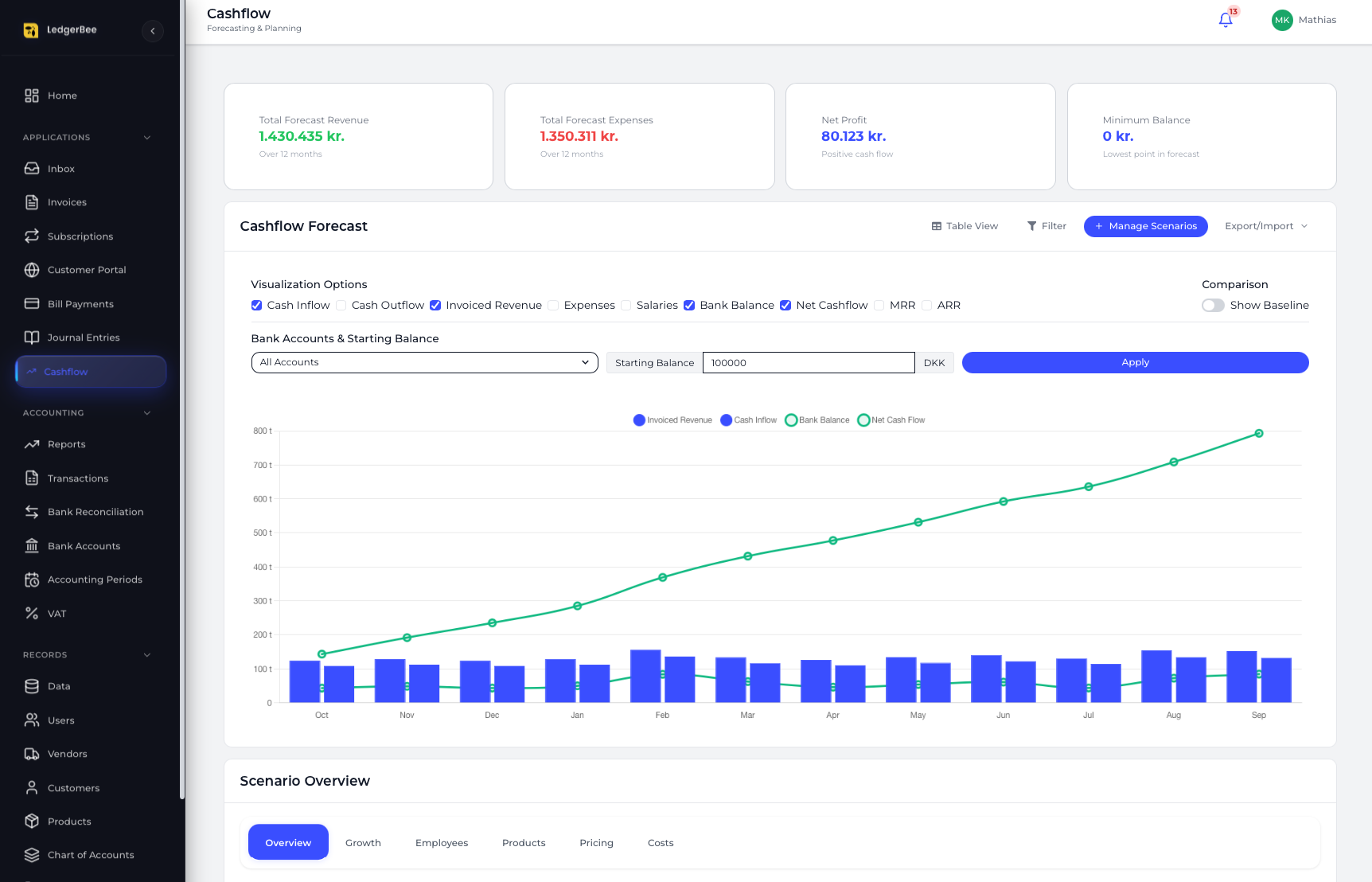Toggle the Net Cash Flow legend swatch
Image resolution: width=1372 pixels, height=882 pixels.
863,420
